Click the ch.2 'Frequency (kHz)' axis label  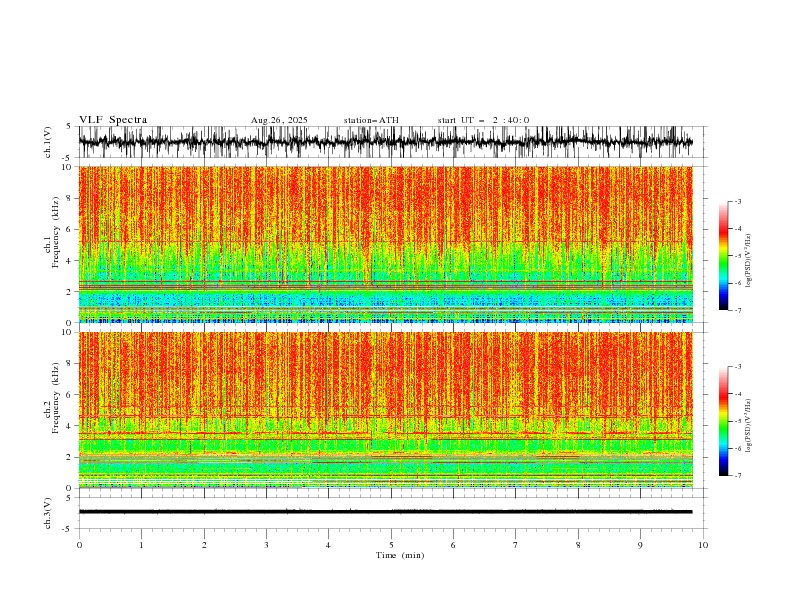(56, 398)
